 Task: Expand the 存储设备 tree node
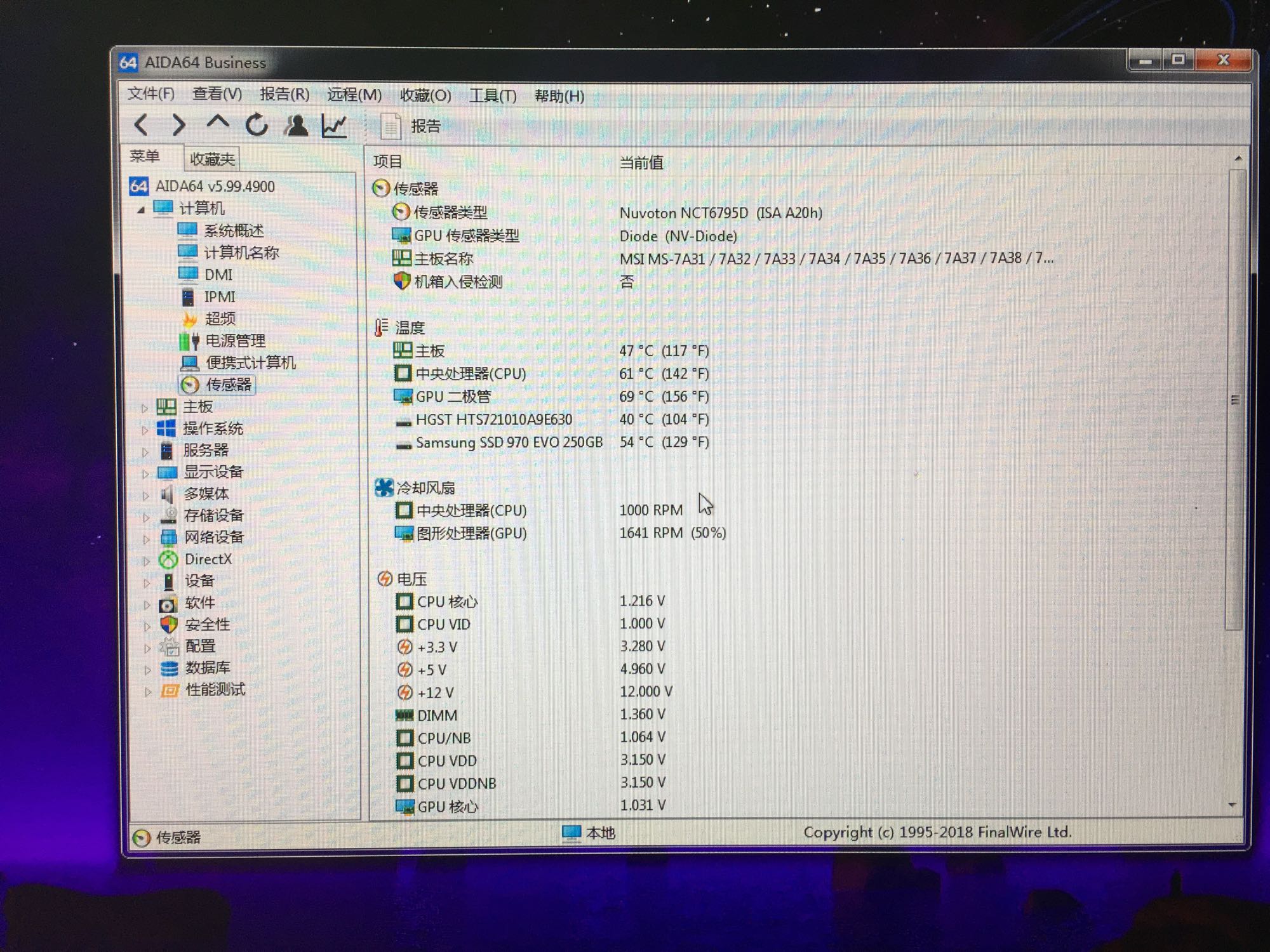(x=146, y=517)
